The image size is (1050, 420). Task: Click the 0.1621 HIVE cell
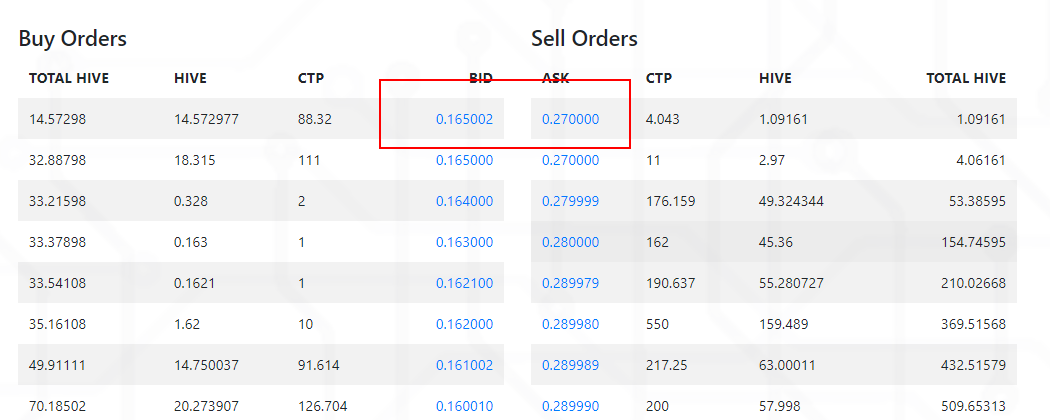194,283
